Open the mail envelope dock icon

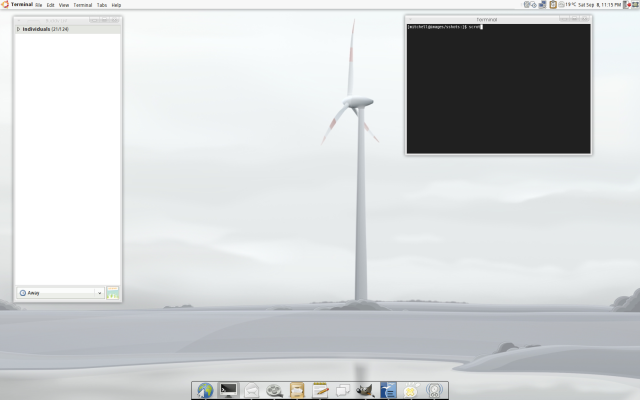(251, 391)
